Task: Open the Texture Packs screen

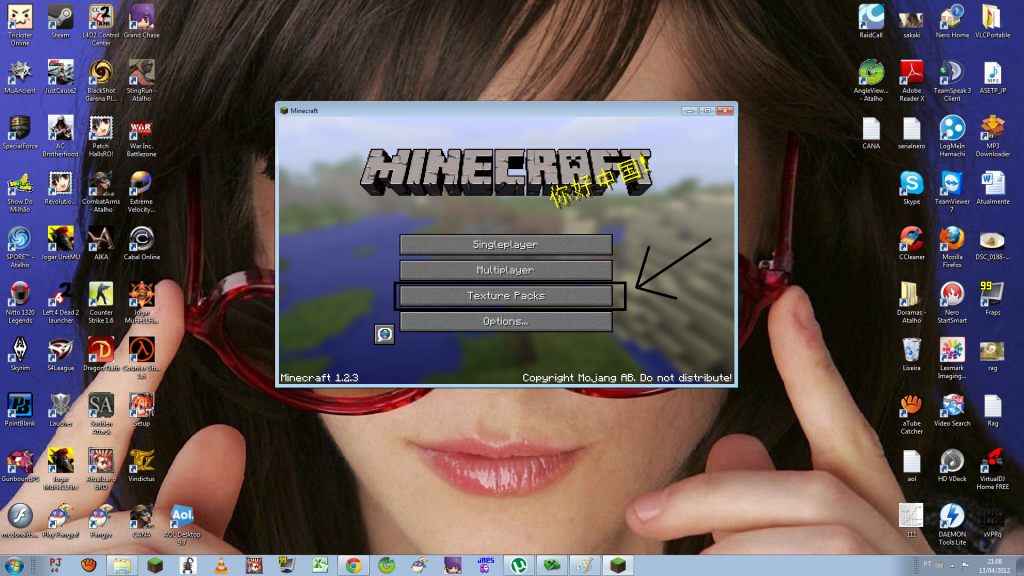Action: [x=505, y=295]
